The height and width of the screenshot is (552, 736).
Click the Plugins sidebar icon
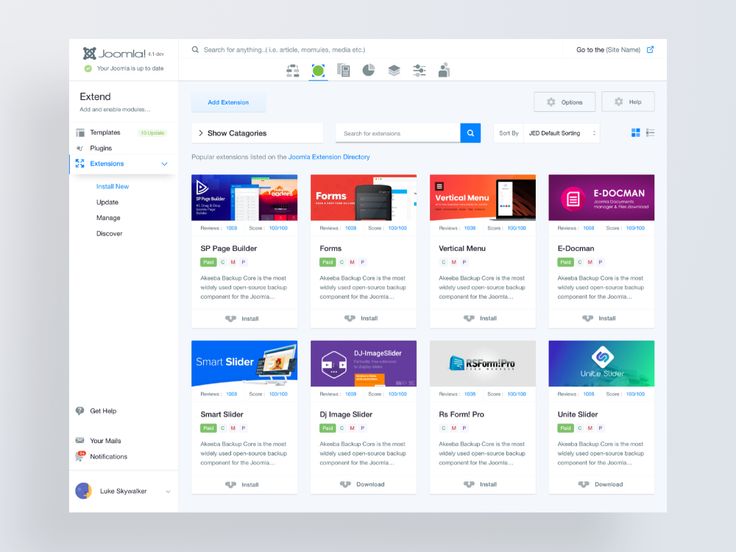point(80,148)
